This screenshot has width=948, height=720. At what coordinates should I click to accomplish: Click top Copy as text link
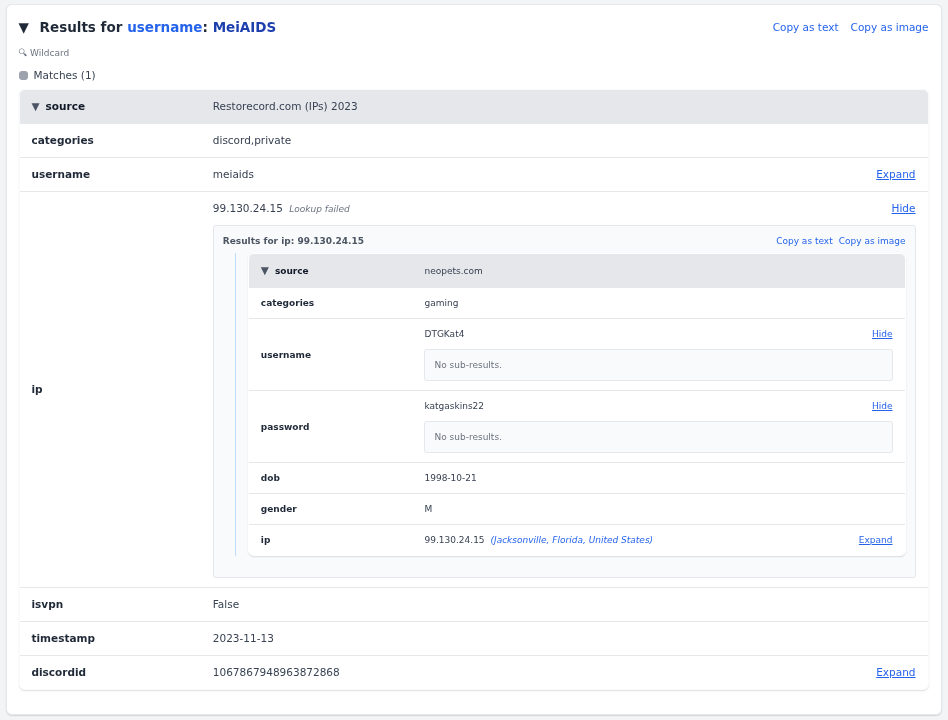click(x=805, y=27)
